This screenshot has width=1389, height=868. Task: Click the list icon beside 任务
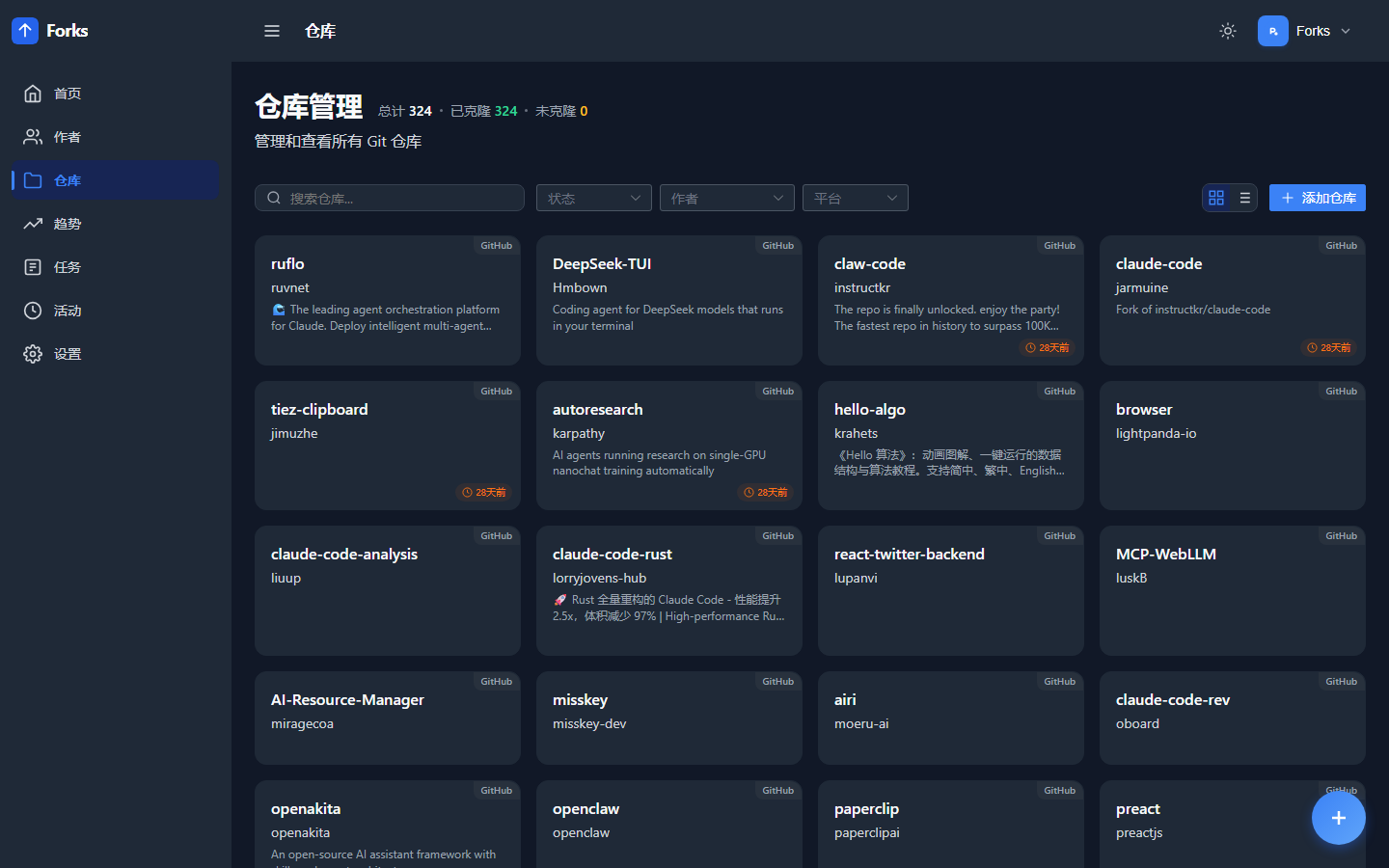(x=33, y=267)
